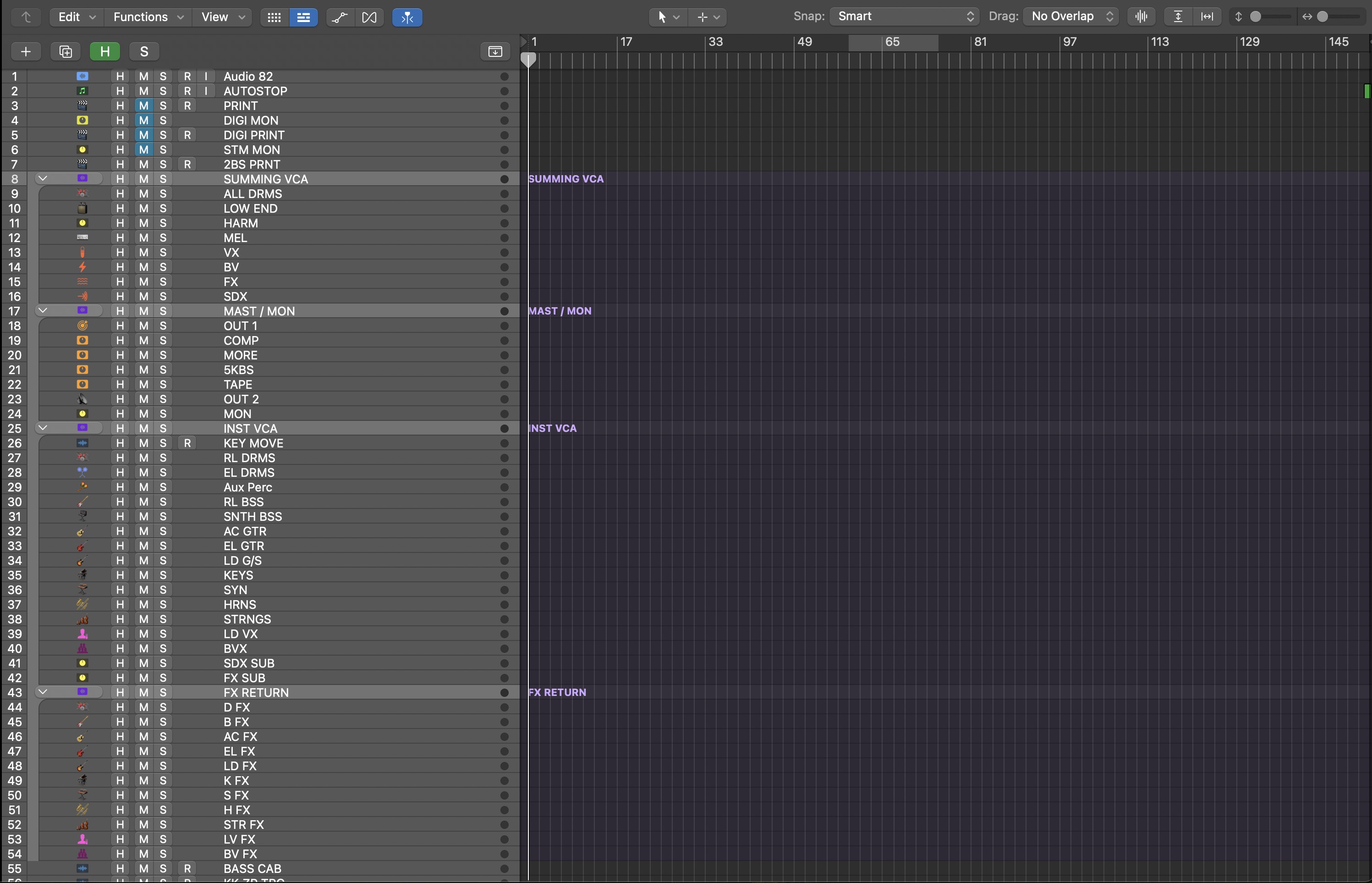Open the View menu

(223, 17)
